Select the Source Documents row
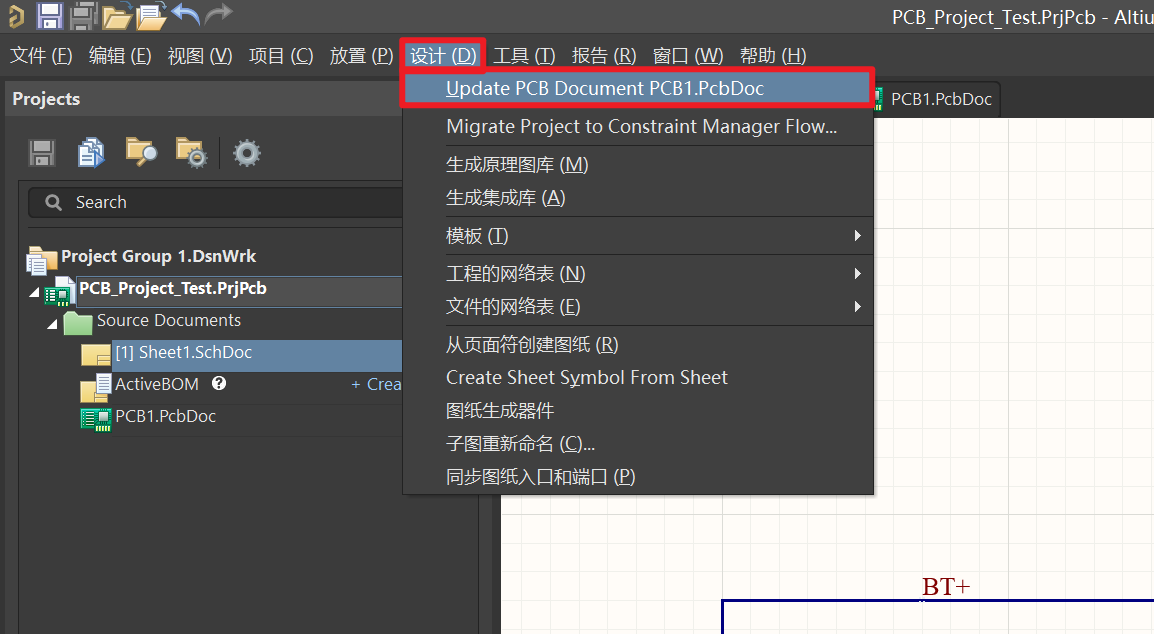This screenshot has height=634, width=1154. tap(169, 320)
